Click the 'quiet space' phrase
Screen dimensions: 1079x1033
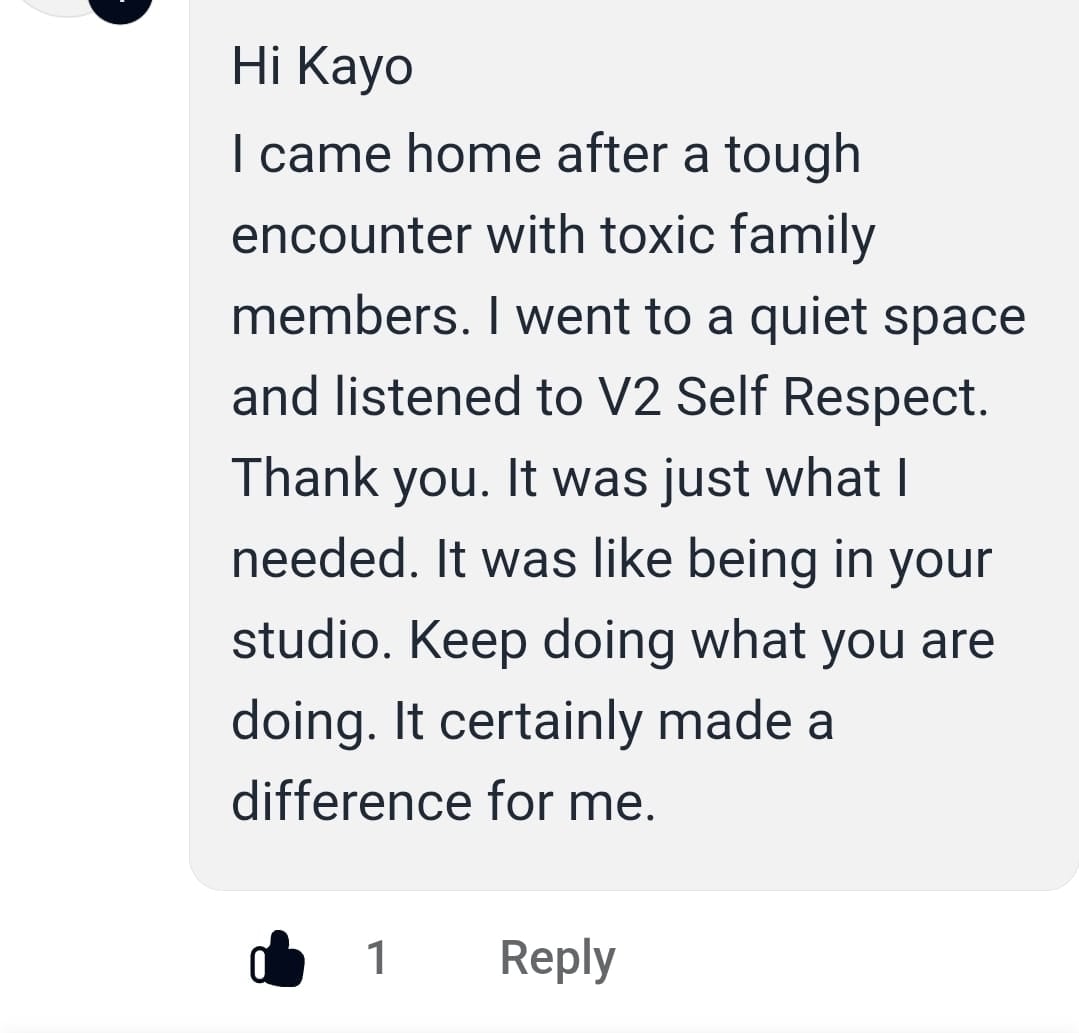(x=888, y=318)
